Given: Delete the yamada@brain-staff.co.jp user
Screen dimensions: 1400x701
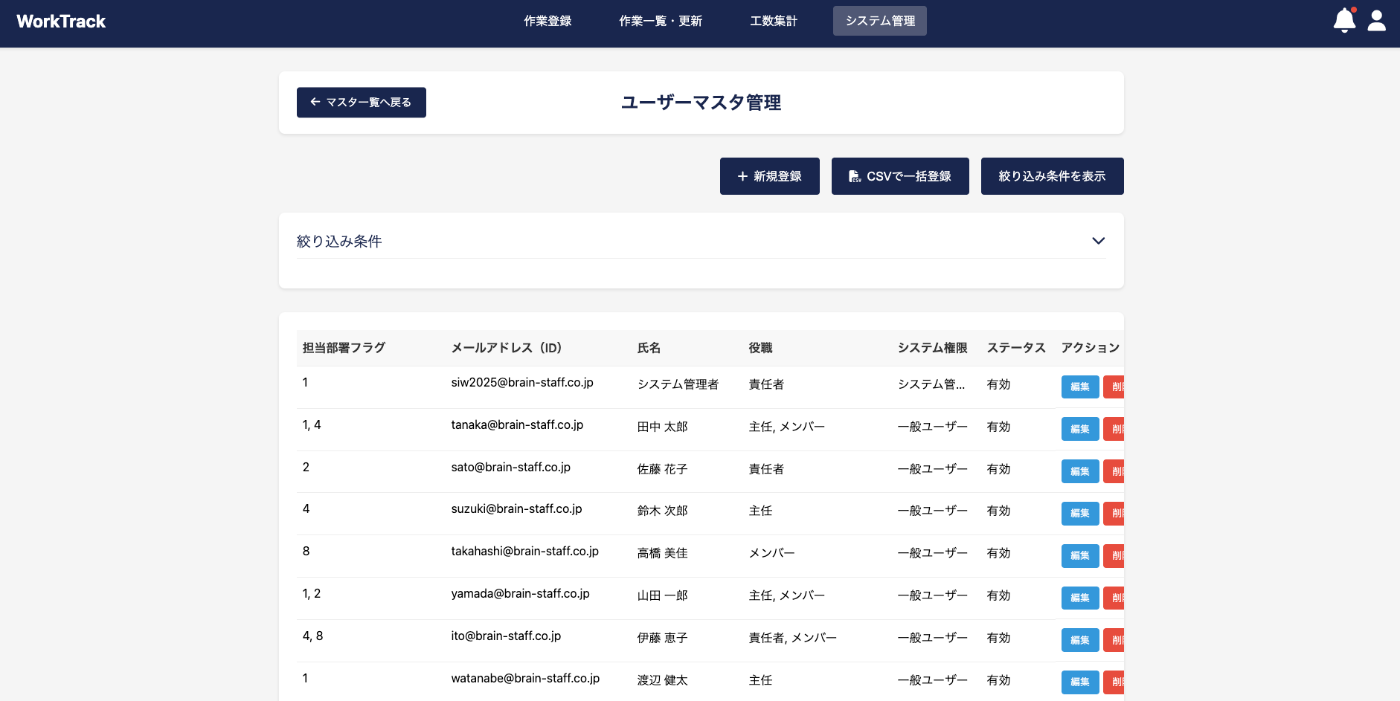Looking at the screenshot, I should (1114, 598).
